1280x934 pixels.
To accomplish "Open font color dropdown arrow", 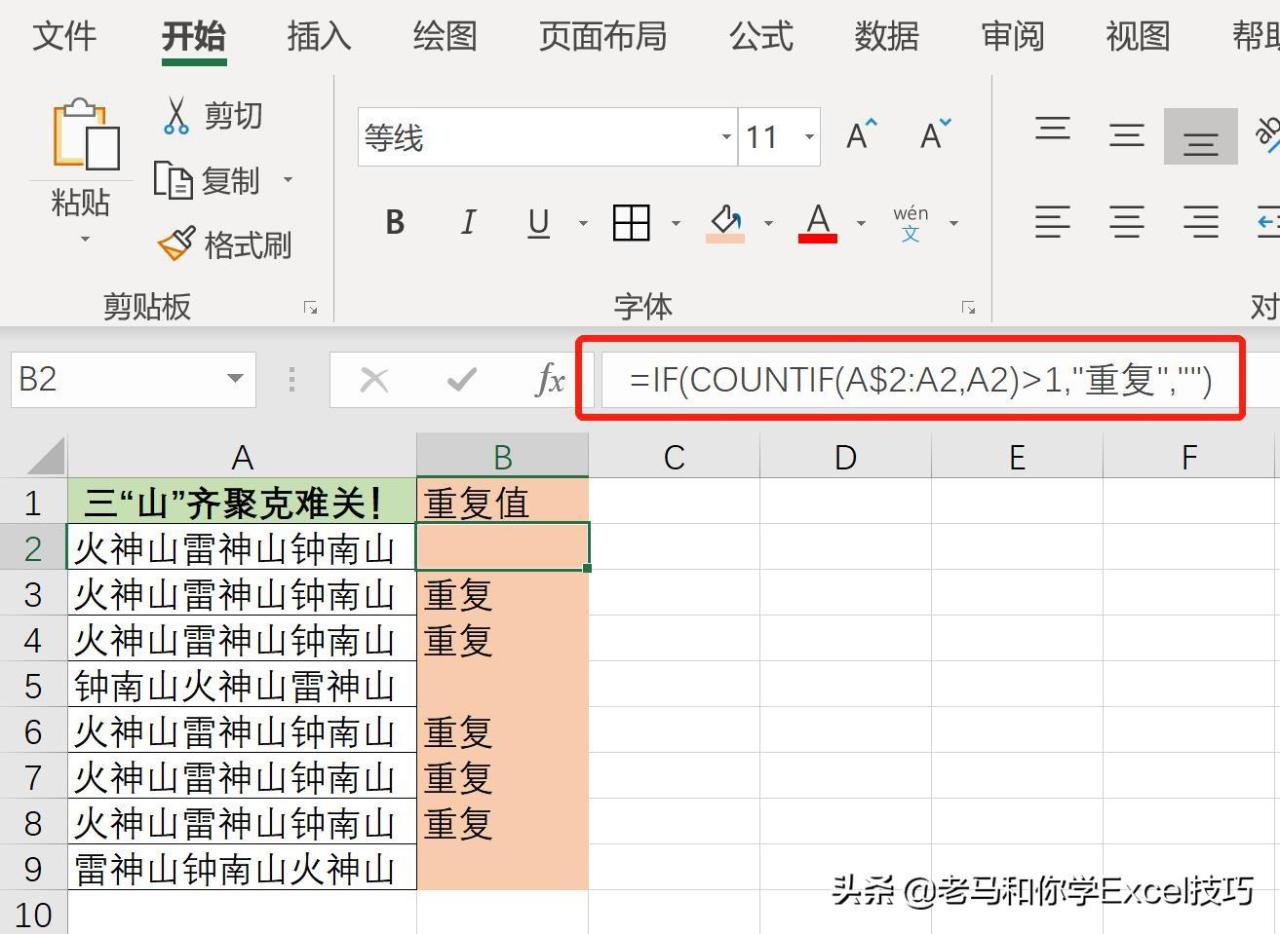I will click(x=861, y=223).
